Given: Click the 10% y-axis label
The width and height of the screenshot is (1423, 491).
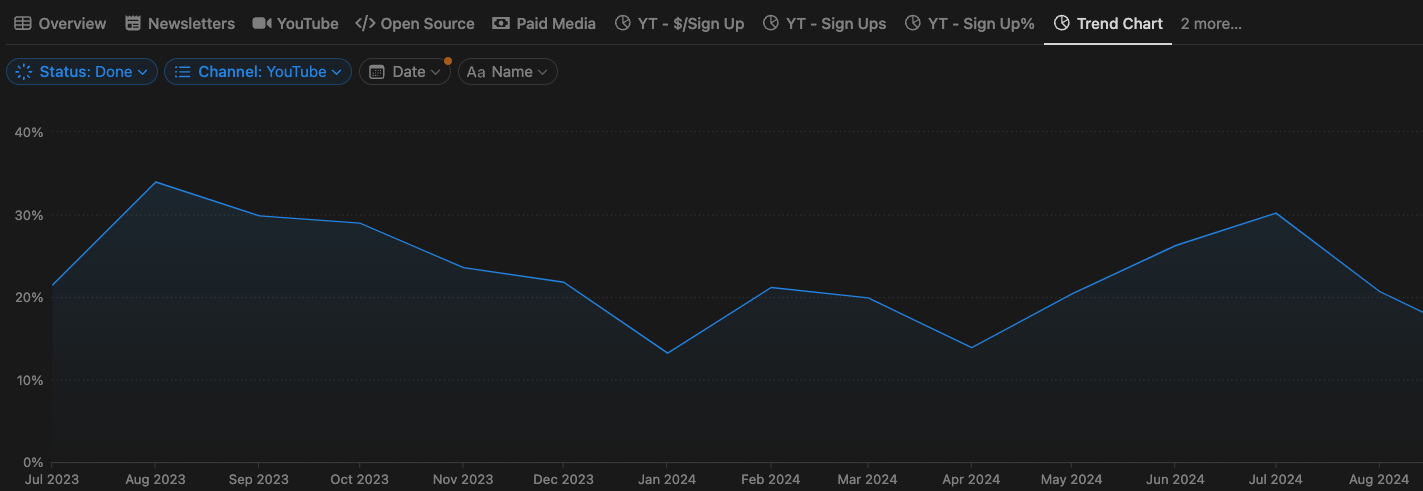Looking at the screenshot, I should pos(28,380).
